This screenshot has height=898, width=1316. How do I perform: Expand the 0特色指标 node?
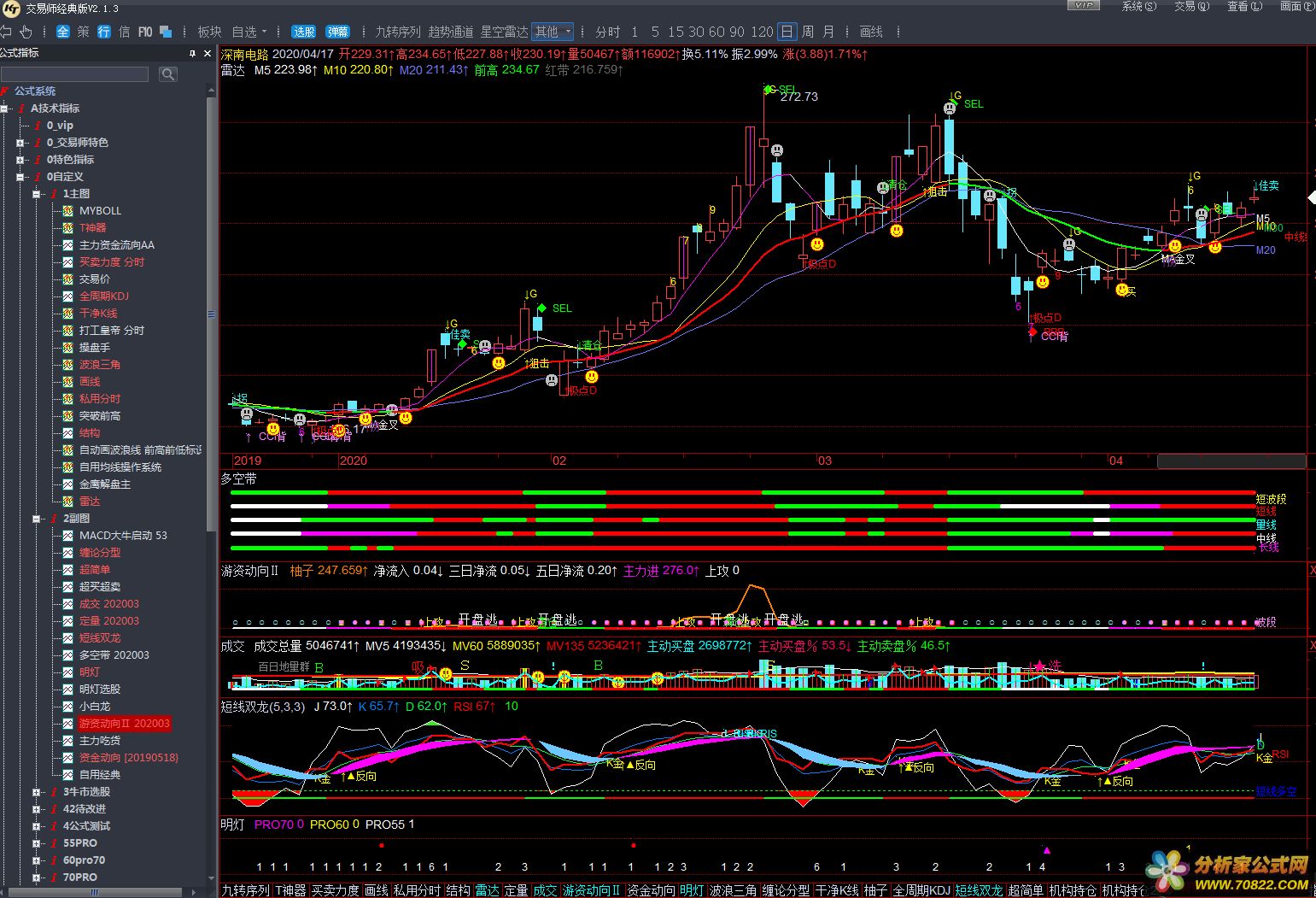20,160
